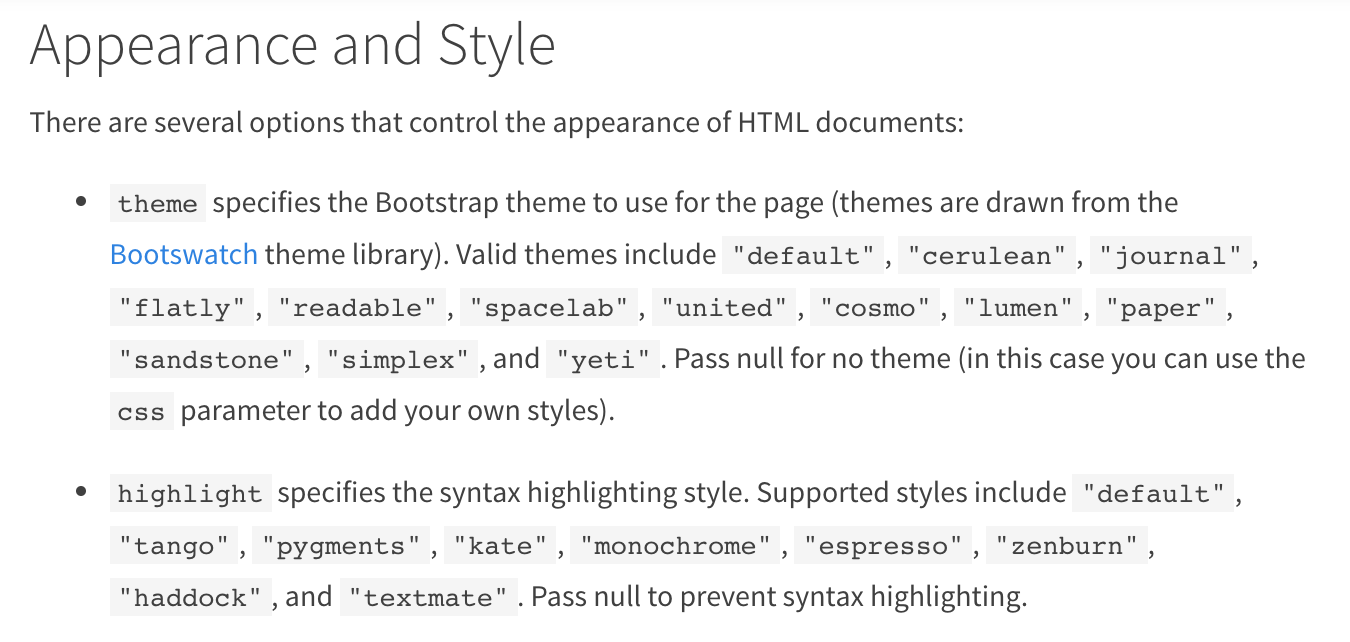Click the highlight code label
Screen dimensions: 1350x642
pos(190,493)
